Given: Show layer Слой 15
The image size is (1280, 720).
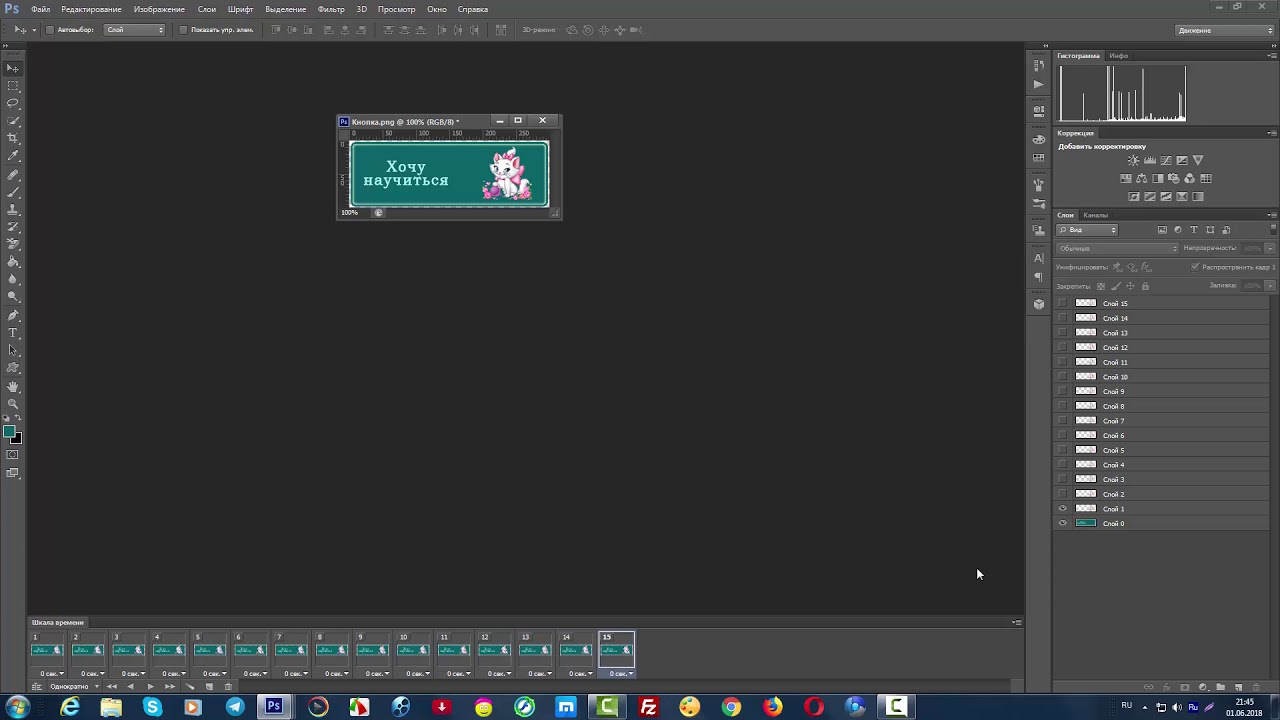Looking at the screenshot, I should point(1063,303).
